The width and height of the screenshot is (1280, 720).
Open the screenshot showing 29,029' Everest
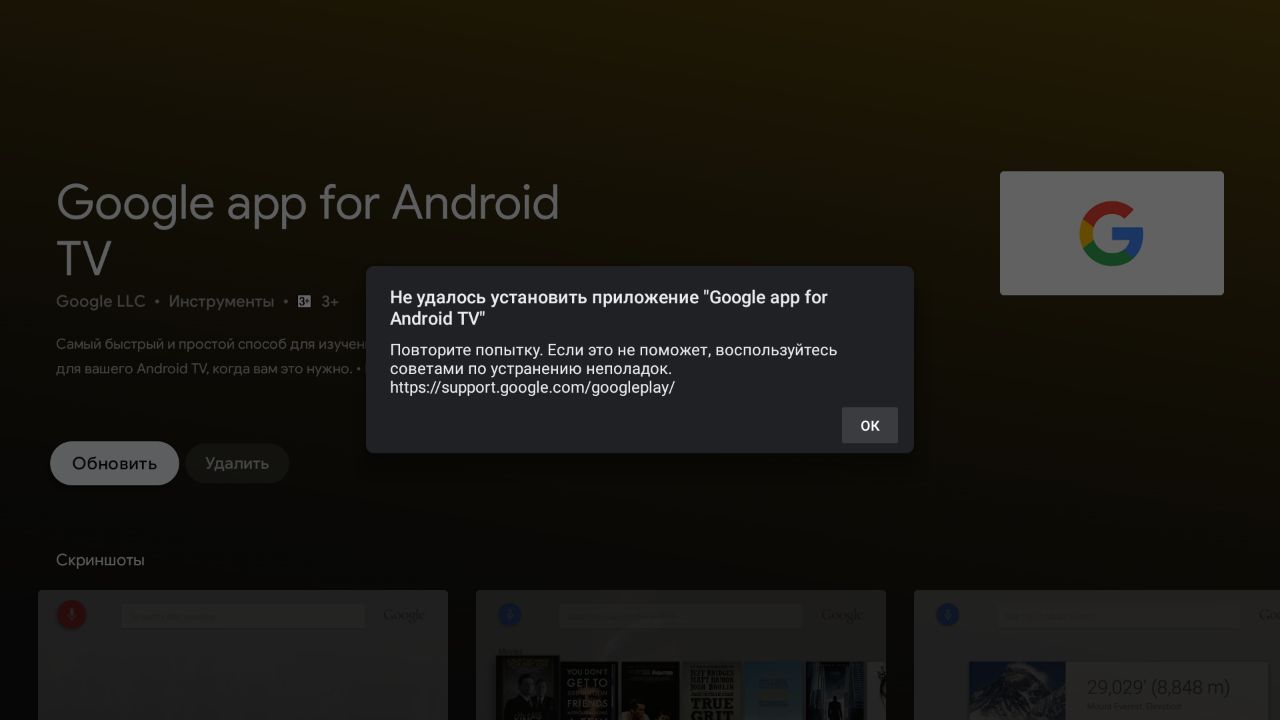1097,655
